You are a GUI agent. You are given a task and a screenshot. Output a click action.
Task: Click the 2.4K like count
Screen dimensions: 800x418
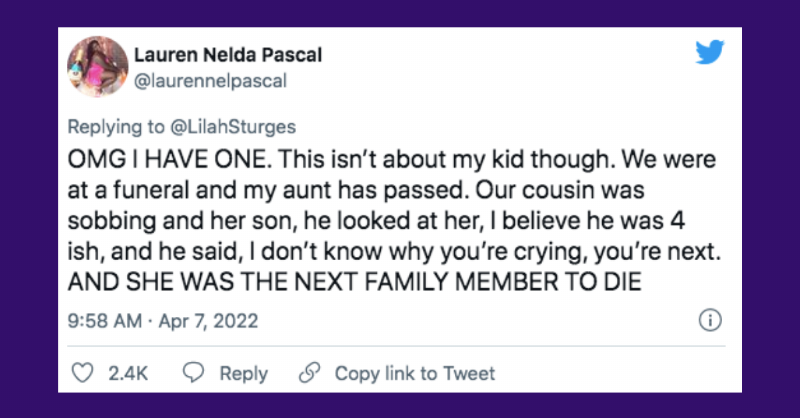pos(128,373)
